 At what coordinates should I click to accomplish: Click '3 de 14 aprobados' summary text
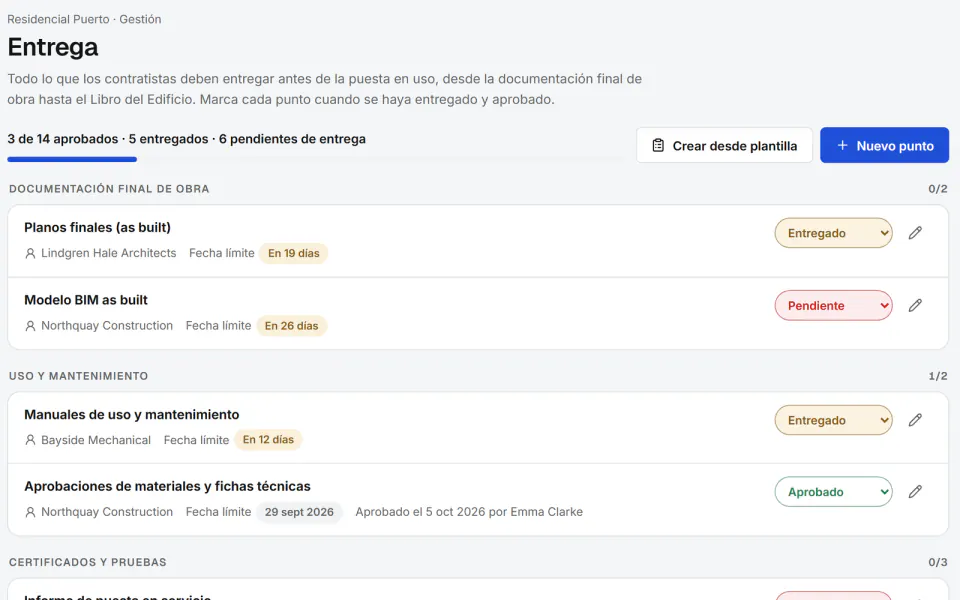coord(62,139)
